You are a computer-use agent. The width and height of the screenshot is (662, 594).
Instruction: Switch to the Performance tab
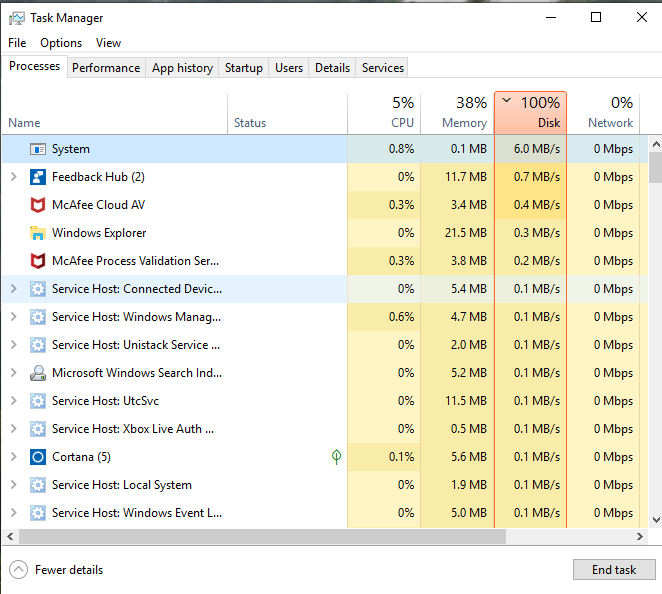click(x=106, y=68)
